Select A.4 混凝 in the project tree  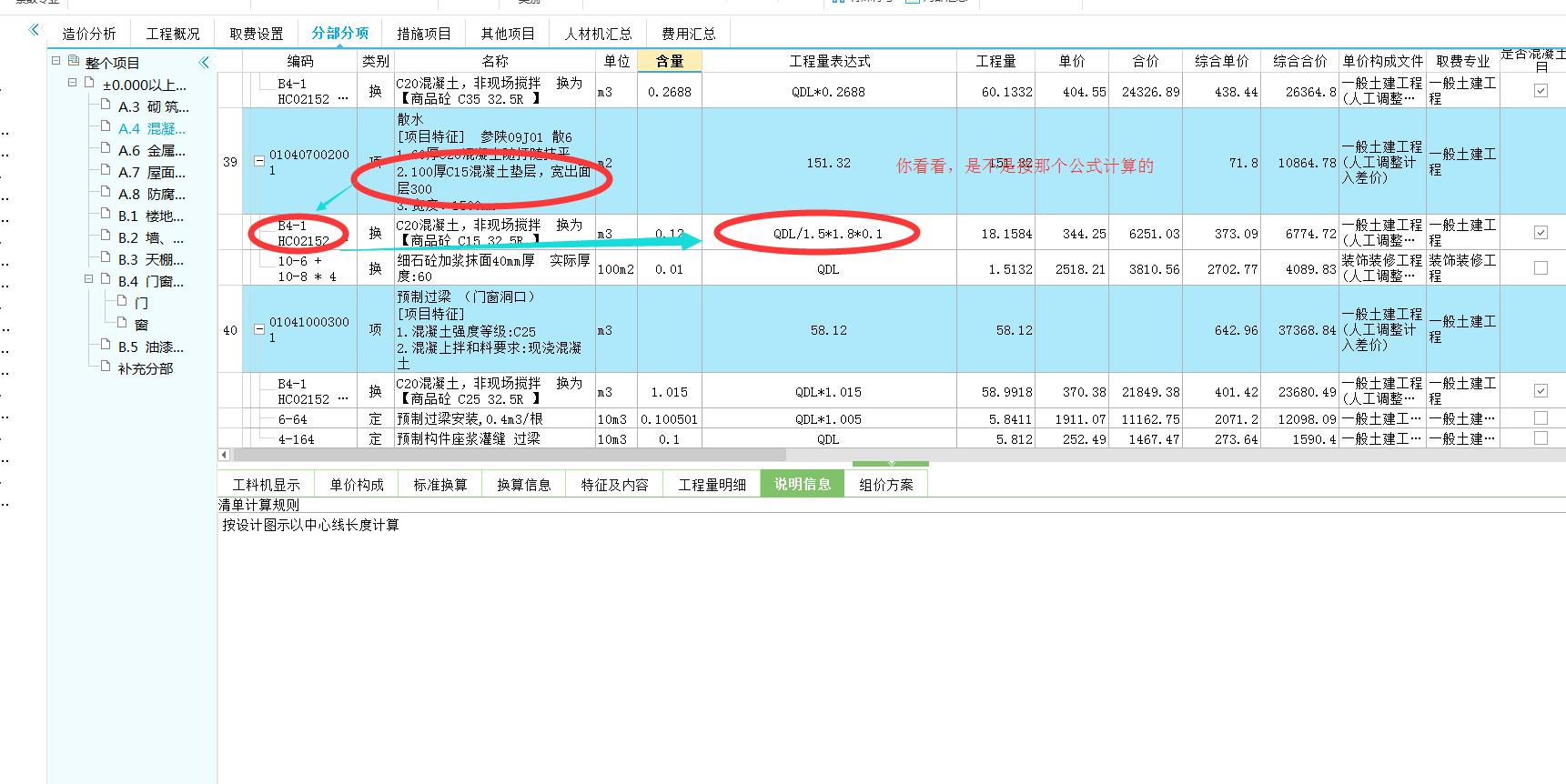click(x=151, y=128)
